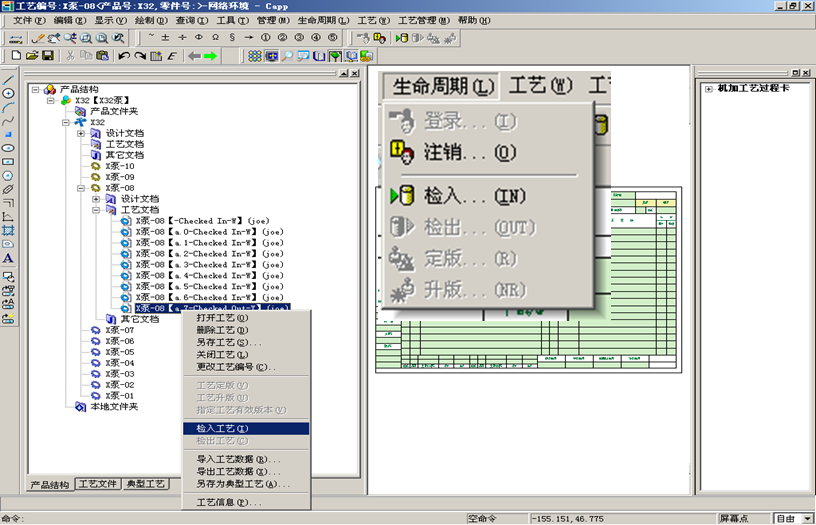Switch to the 典型工艺 tab

(x=146, y=485)
